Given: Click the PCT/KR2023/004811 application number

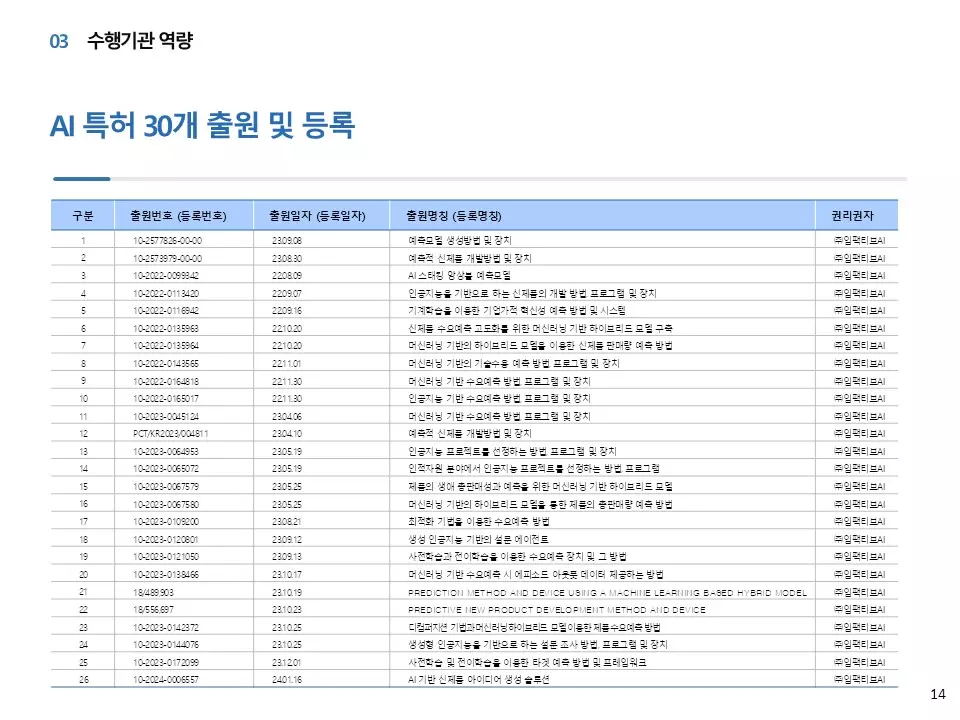Looking at the screenshot, I should pyautogui.click(x=171, y=433).
